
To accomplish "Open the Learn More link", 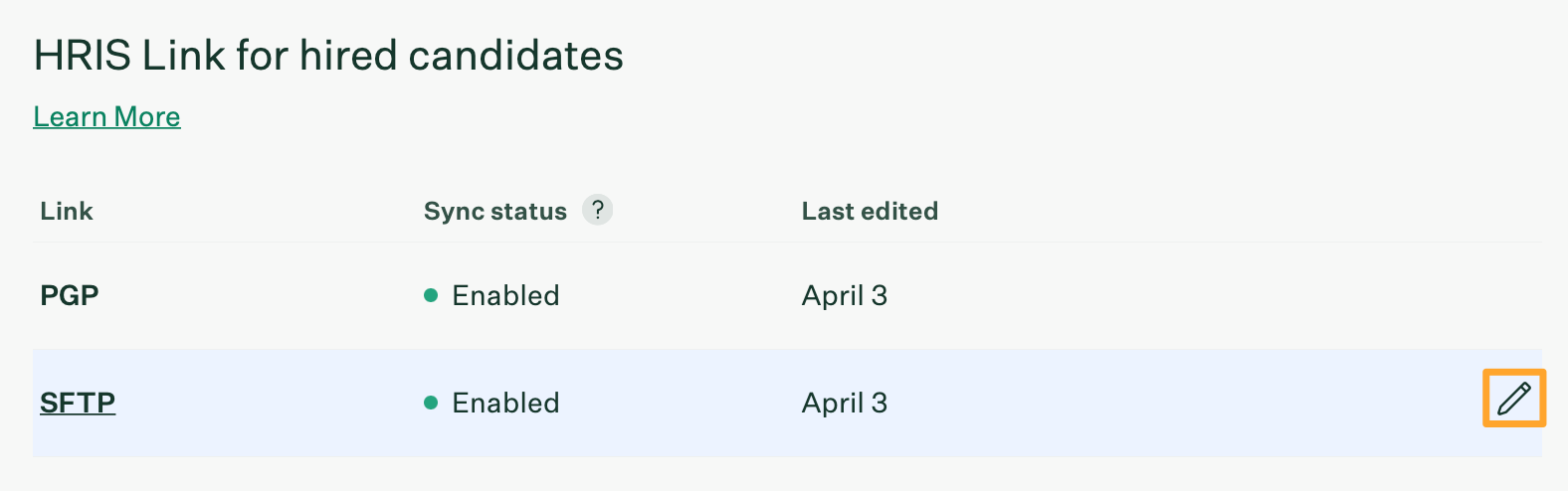I will (x=106, y=116).
